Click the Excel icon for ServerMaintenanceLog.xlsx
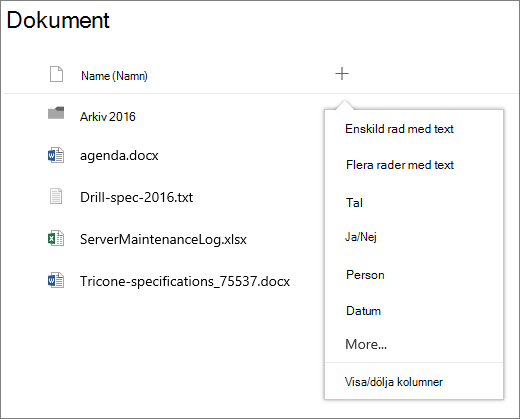The height and width of the screenshot is (419, 520). click(x=56, y=238)
